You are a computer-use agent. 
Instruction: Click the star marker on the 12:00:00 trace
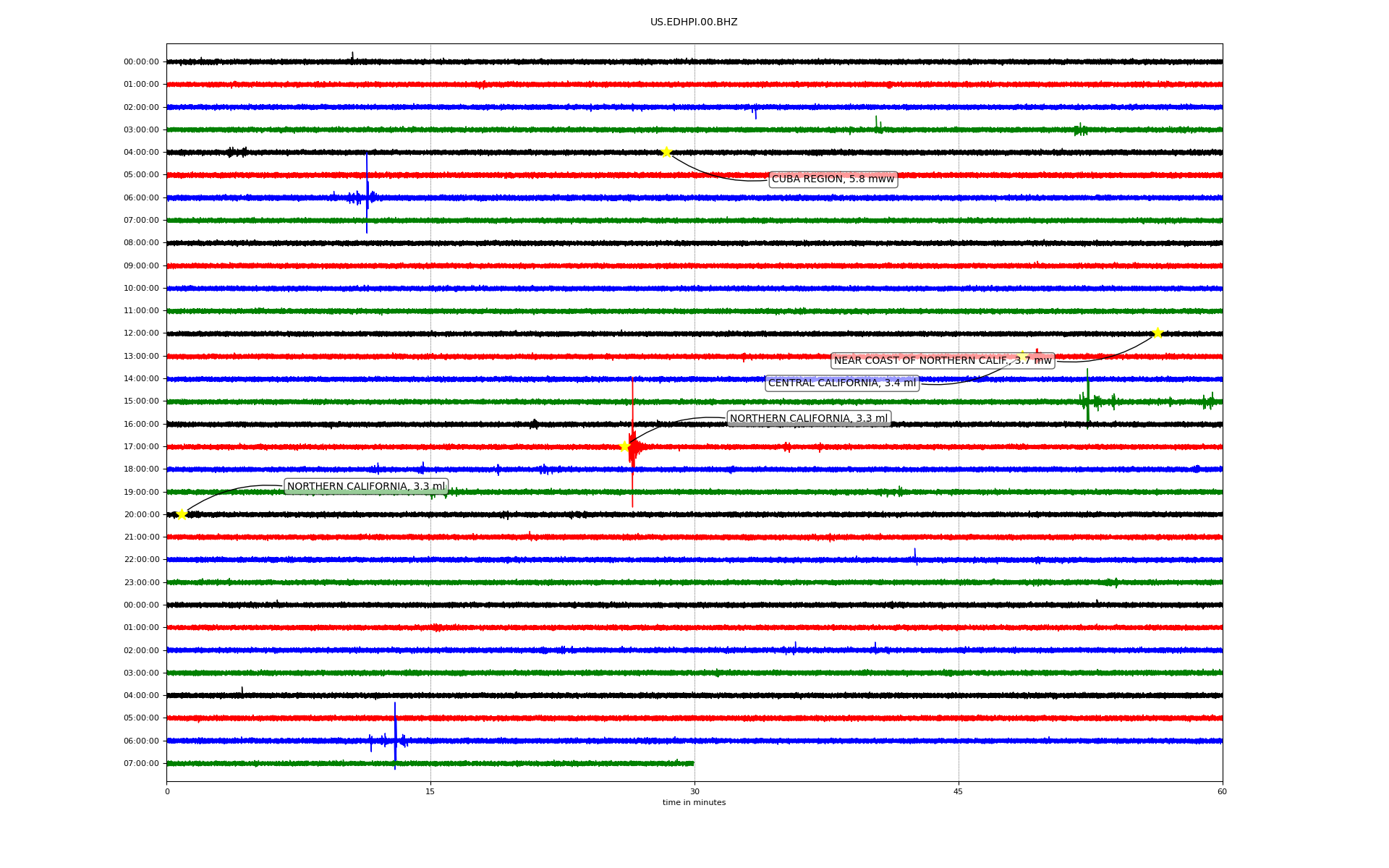tap(1157, 333)
